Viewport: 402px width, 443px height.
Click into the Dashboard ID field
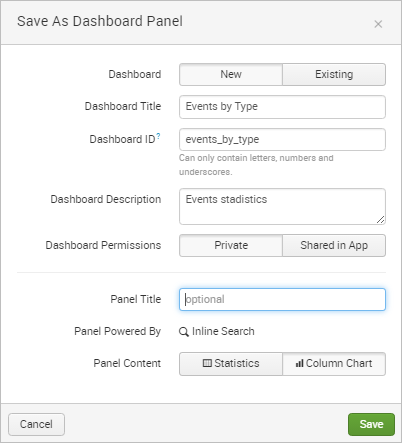[282, 139]
